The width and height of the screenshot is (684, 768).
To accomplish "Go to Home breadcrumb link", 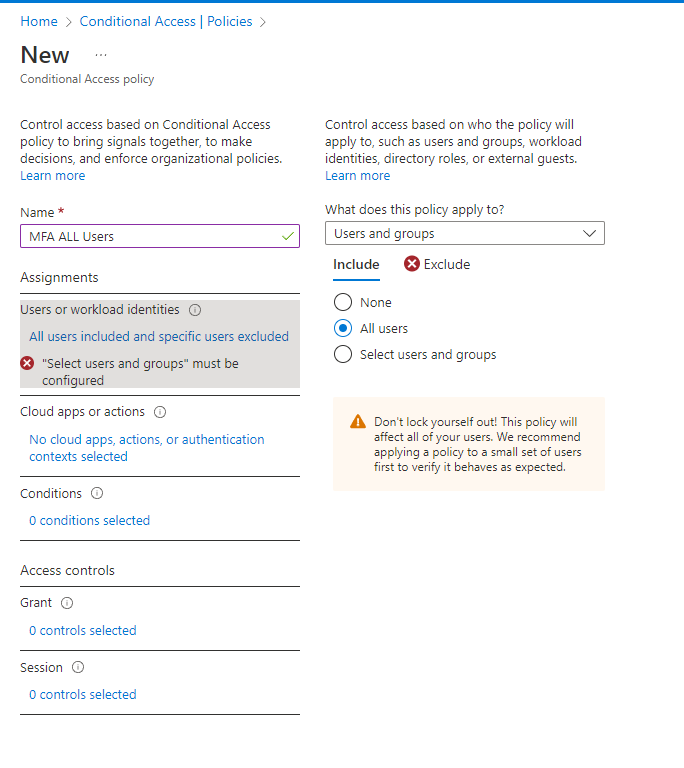I will (x=39, y=22).
